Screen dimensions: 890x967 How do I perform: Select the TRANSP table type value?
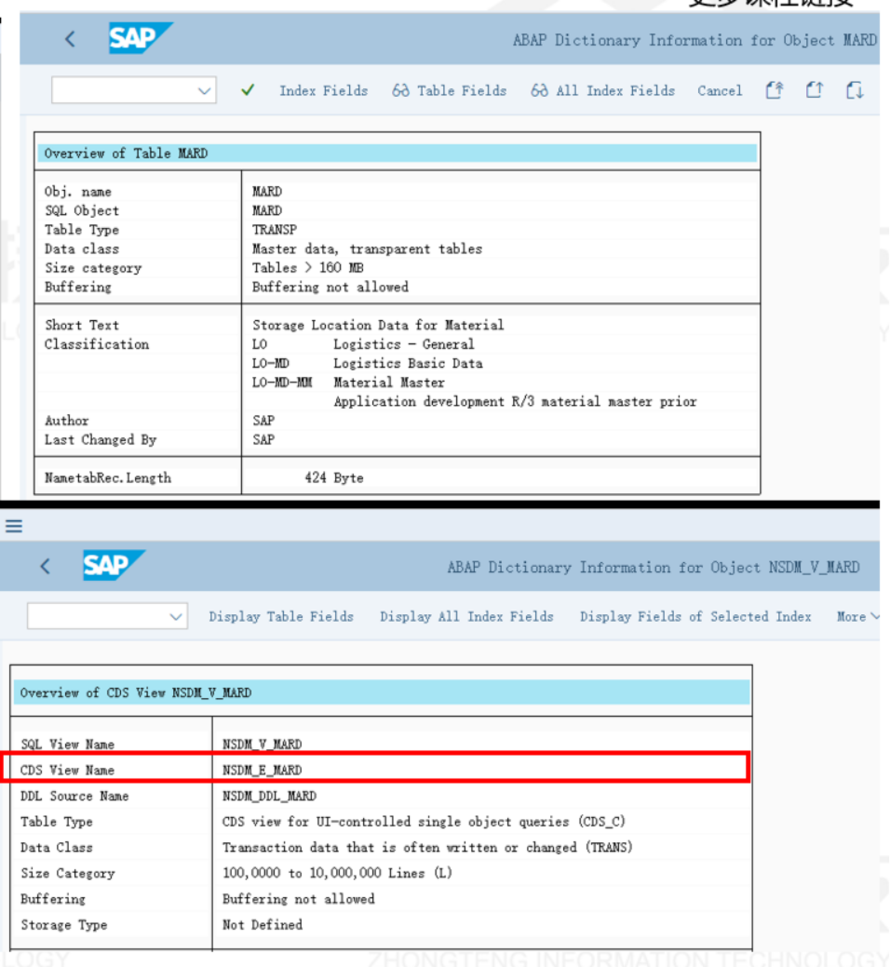[274, 229]
